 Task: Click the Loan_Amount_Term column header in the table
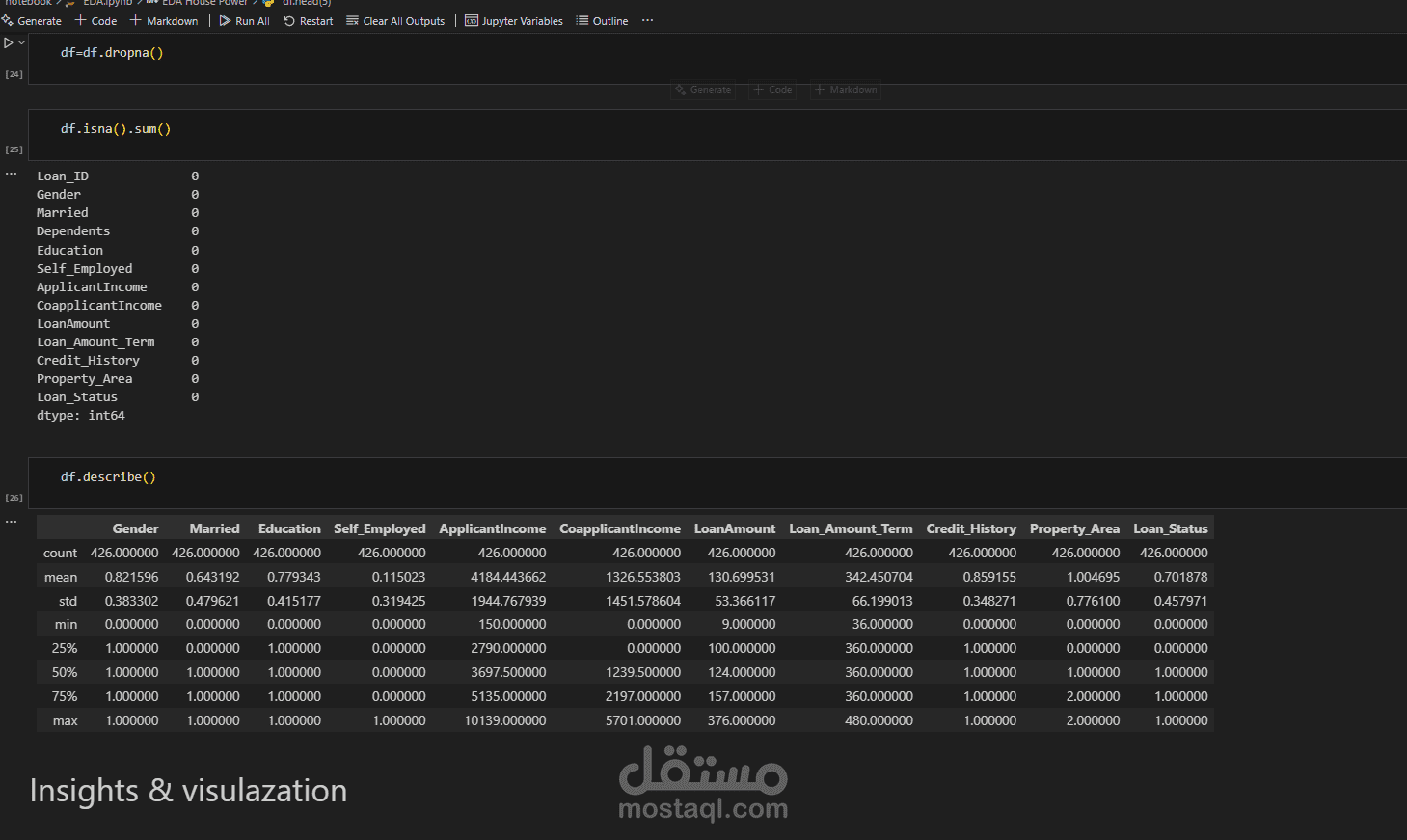[851, 528]
